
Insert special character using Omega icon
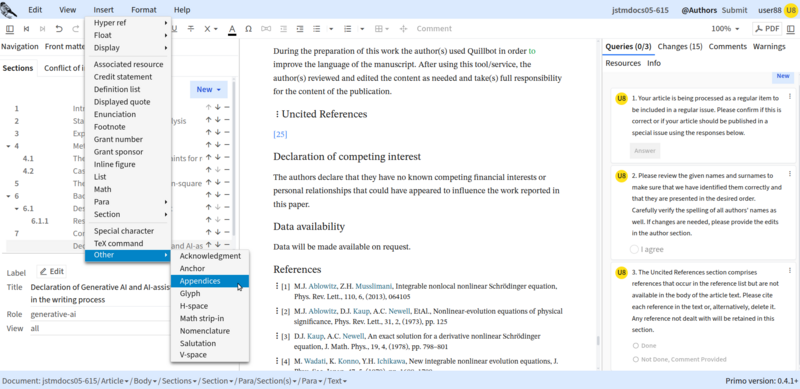(248, 29)
